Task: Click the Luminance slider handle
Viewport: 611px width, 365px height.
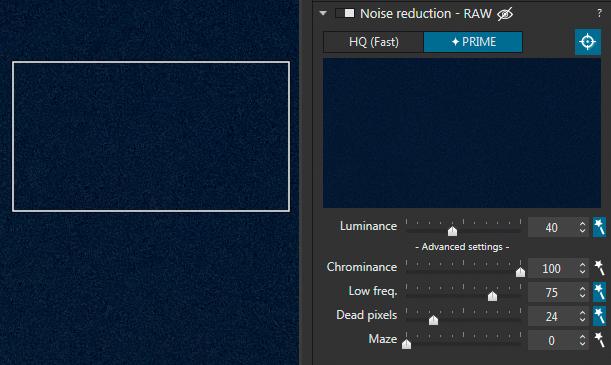Action: tap(452, 231)
